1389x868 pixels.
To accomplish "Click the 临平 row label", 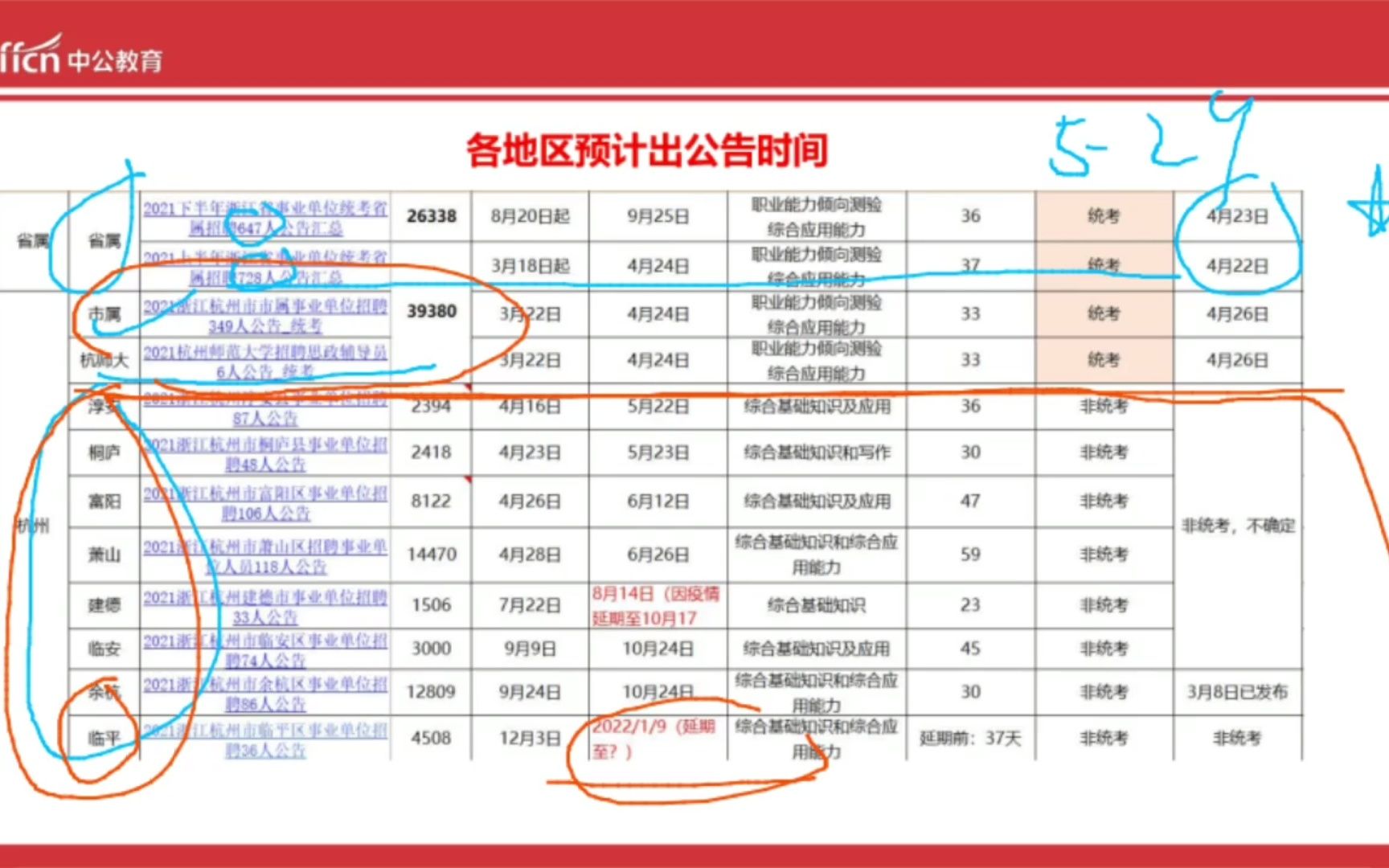I will (x=104, y=738).
